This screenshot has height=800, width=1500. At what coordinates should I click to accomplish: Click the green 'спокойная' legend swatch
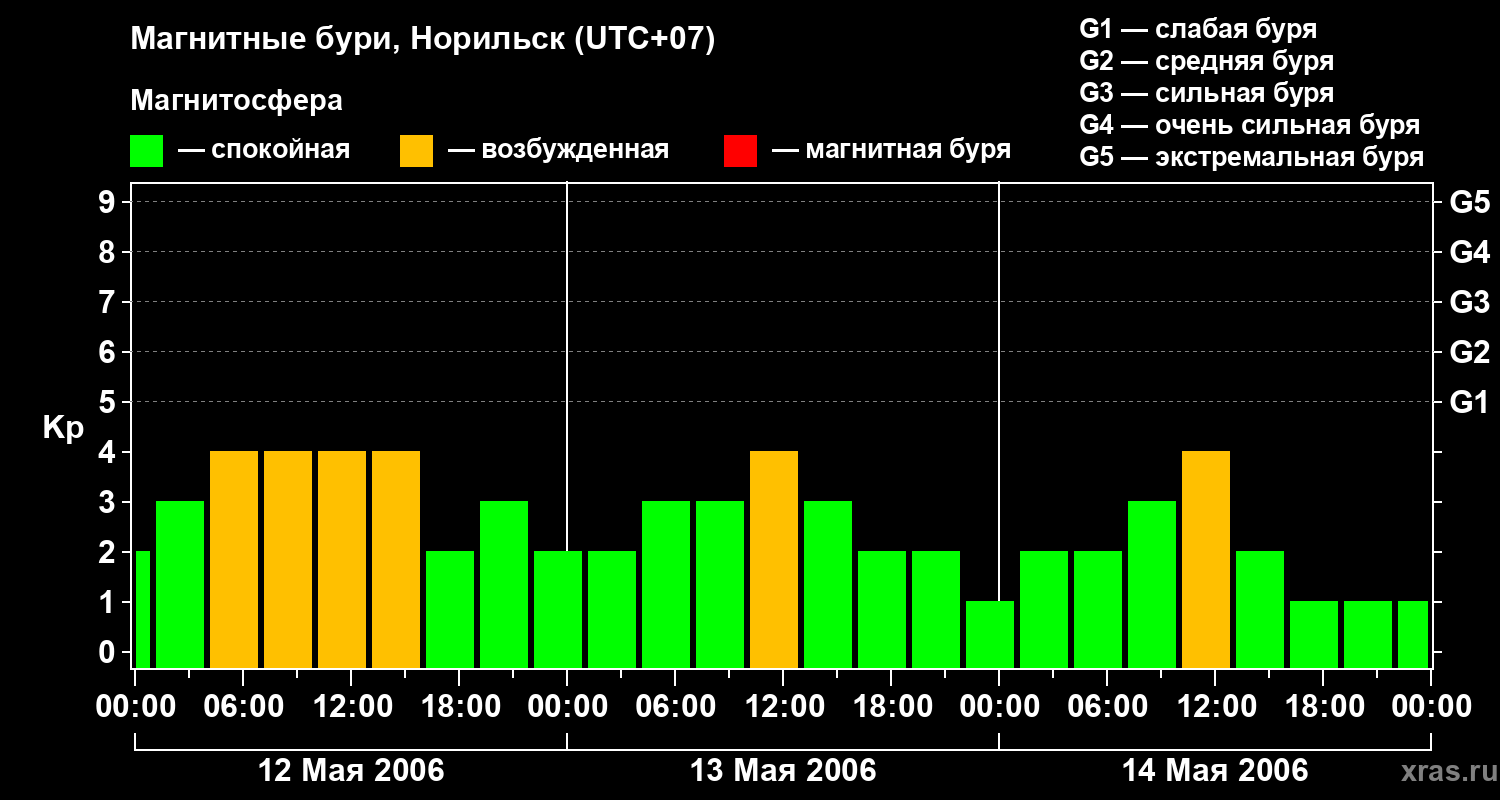point(146,151)
